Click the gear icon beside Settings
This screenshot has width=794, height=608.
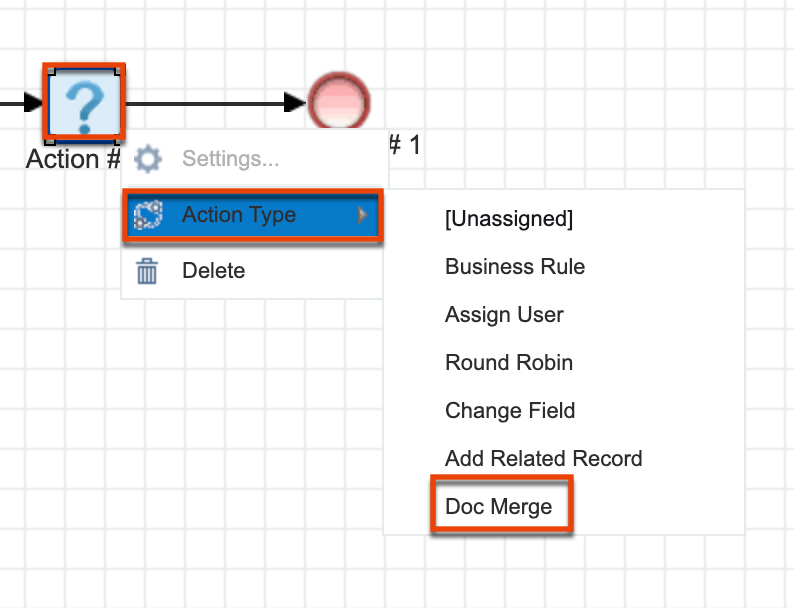tap(148, 159)
